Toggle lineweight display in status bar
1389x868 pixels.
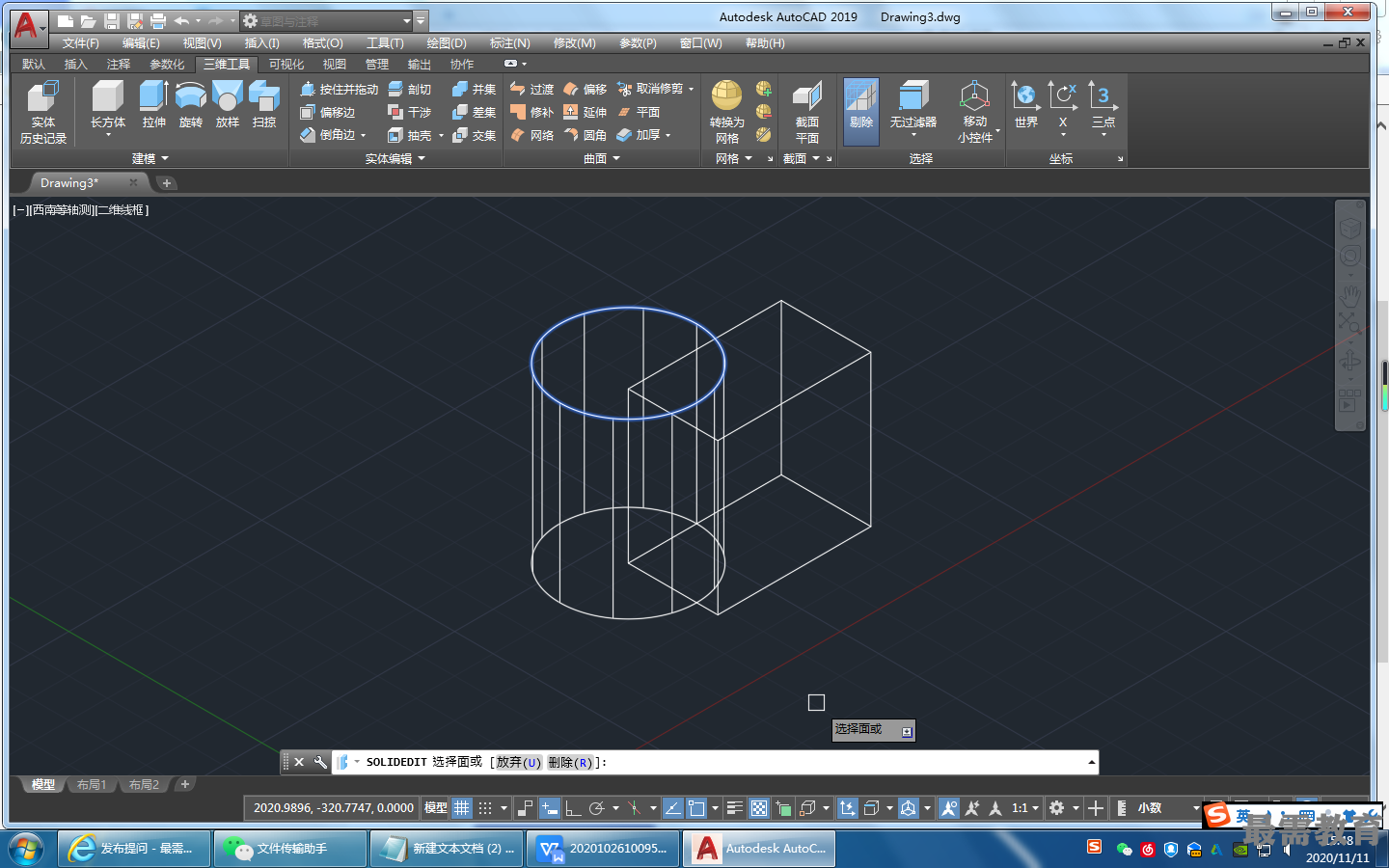(735, 808)
